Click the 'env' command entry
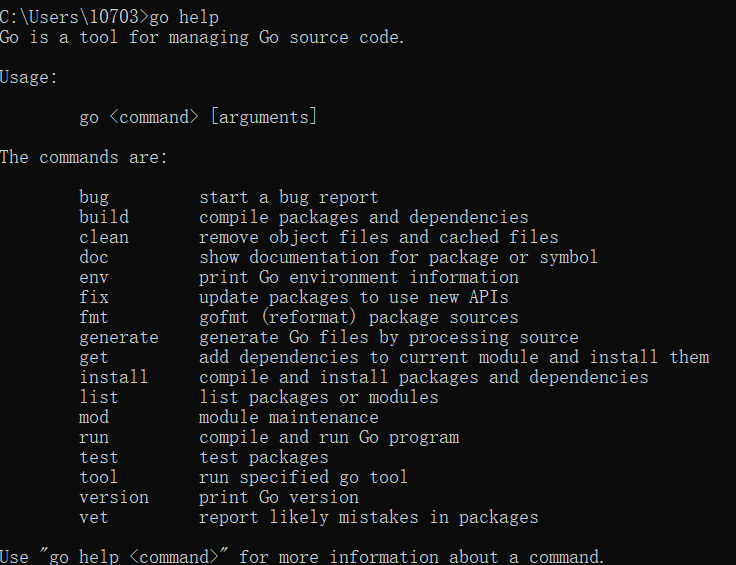This screenshot has width=736, height=565. [94, 277]
